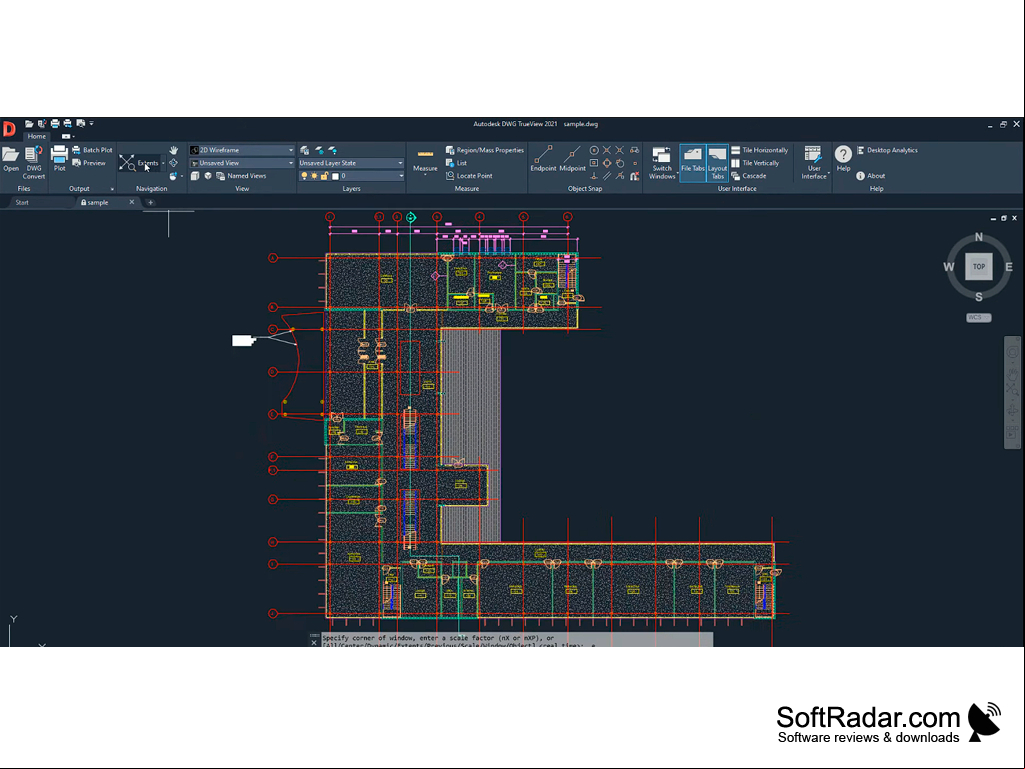Click the Plot printer icon
Image resolution: width=1025 pixels, height=769 pixels.
(59, 159)
